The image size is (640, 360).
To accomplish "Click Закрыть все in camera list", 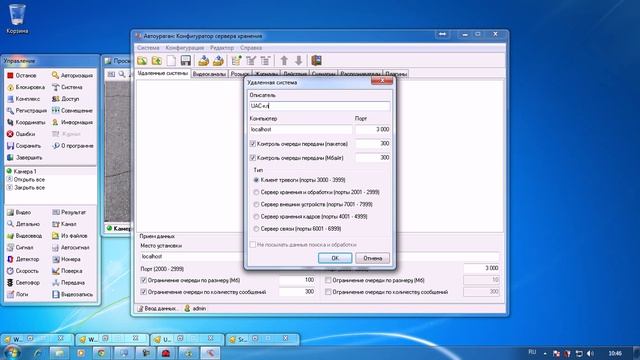I will coord(25,188).
